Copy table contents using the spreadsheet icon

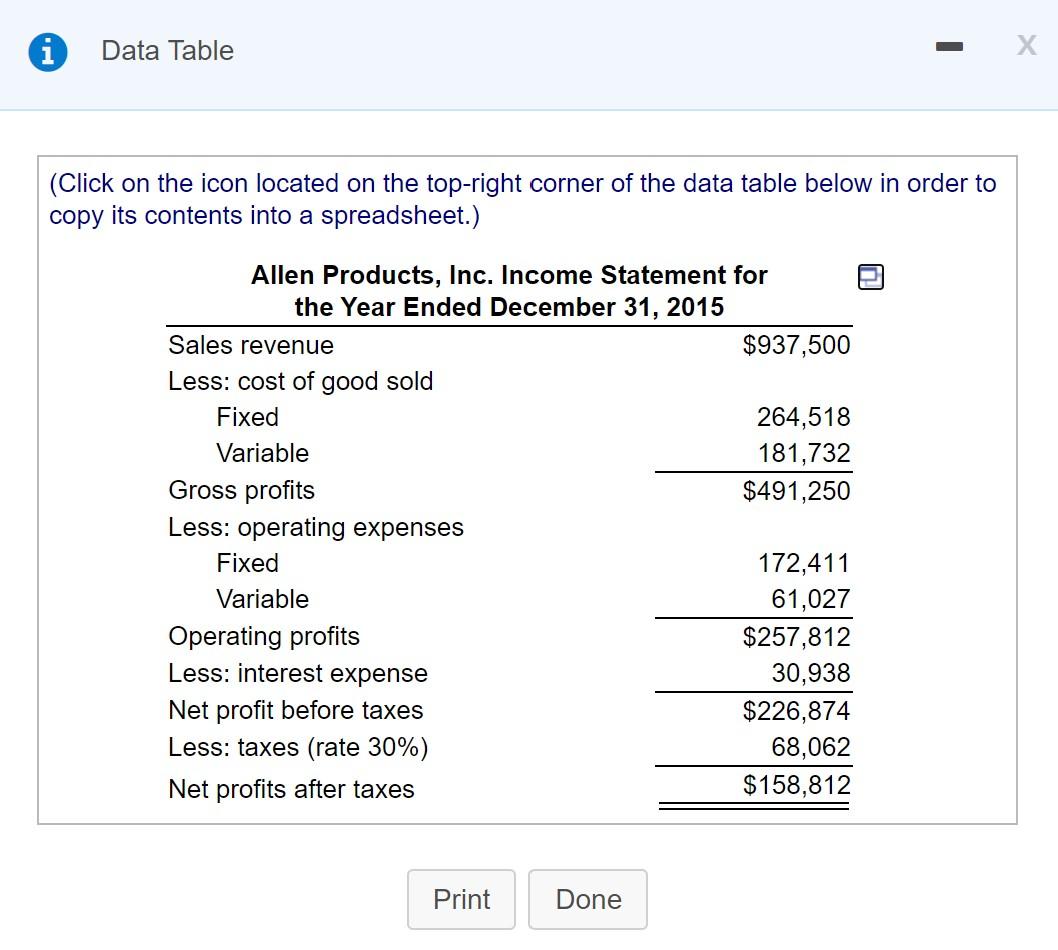point(870,277)
